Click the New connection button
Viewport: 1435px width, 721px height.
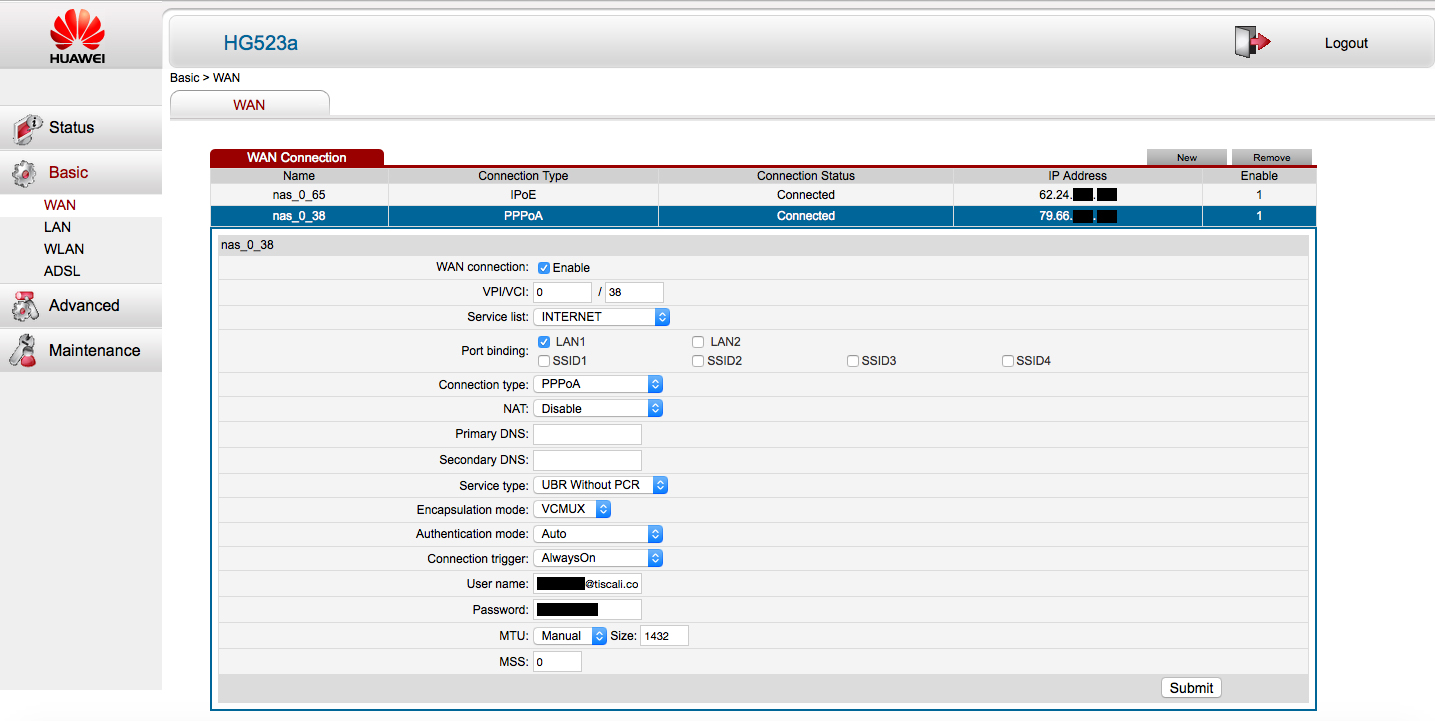(1186, 158)
